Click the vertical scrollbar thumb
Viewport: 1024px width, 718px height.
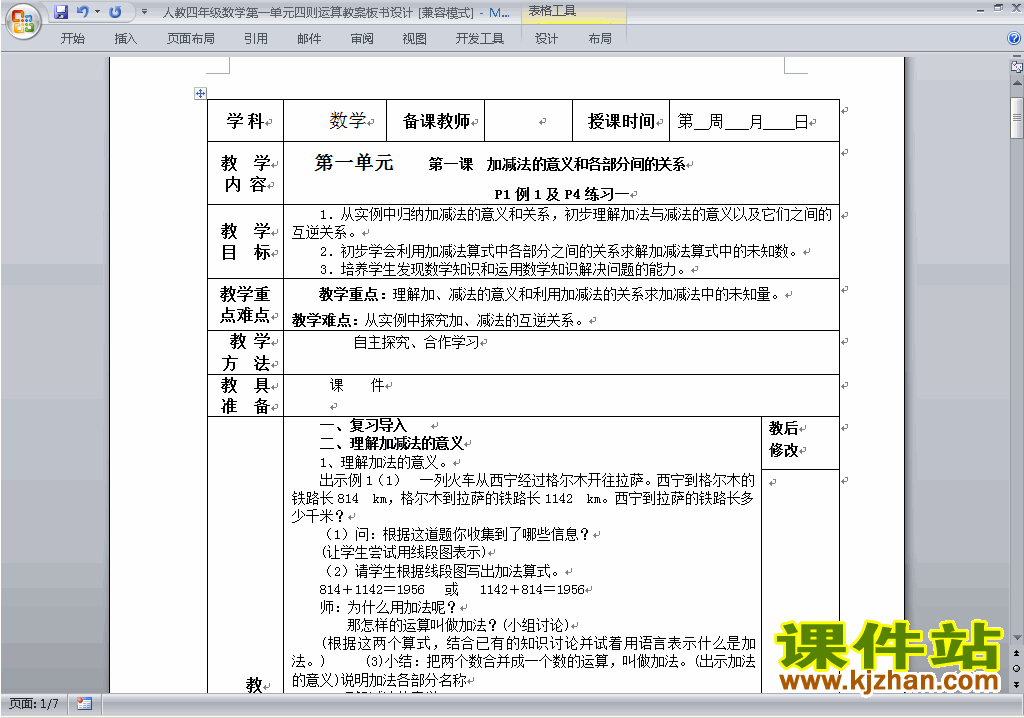(1016, 118)
